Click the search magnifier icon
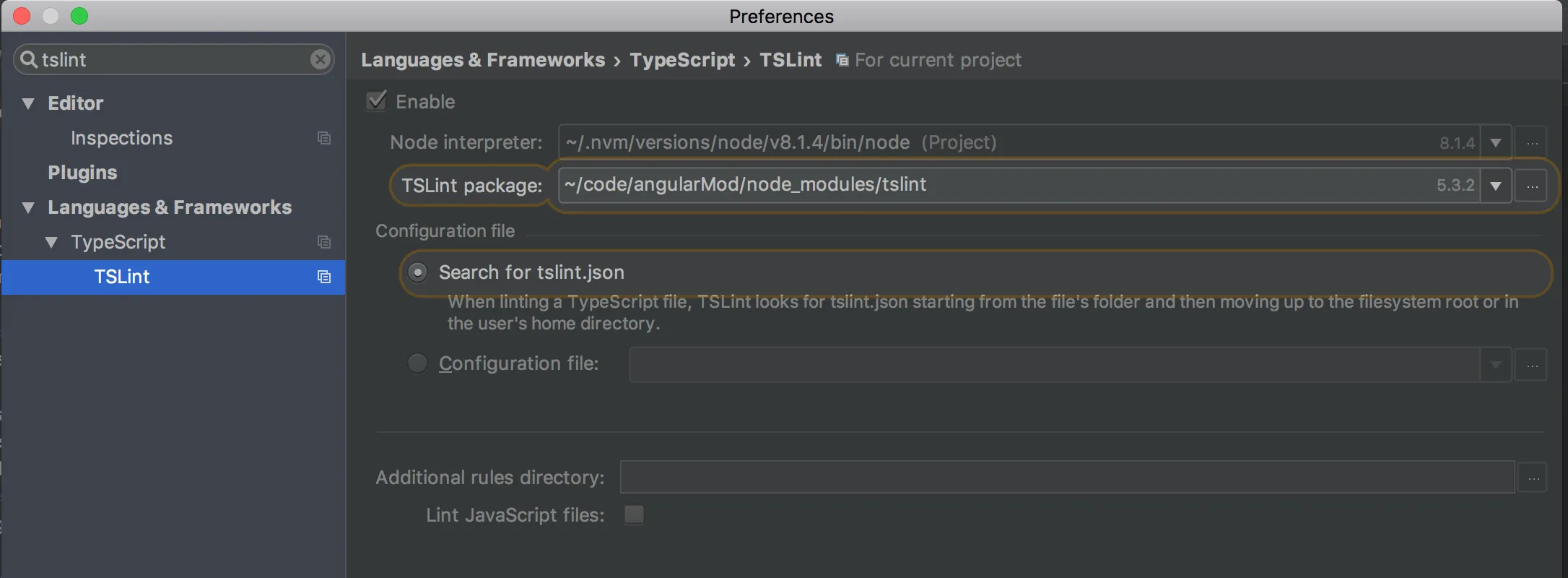 [28, 59]
